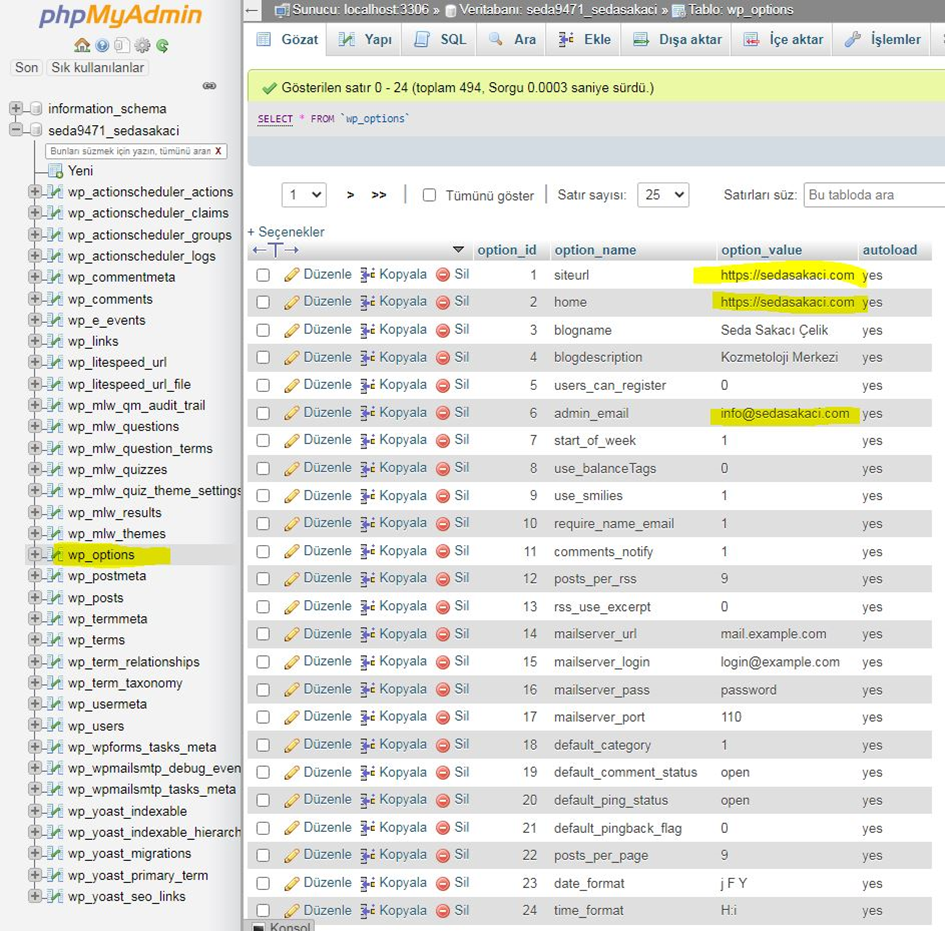This screenshot has width=945, height=931.
Task: Click table icon next to wp_posts
Action: point(55,598)
